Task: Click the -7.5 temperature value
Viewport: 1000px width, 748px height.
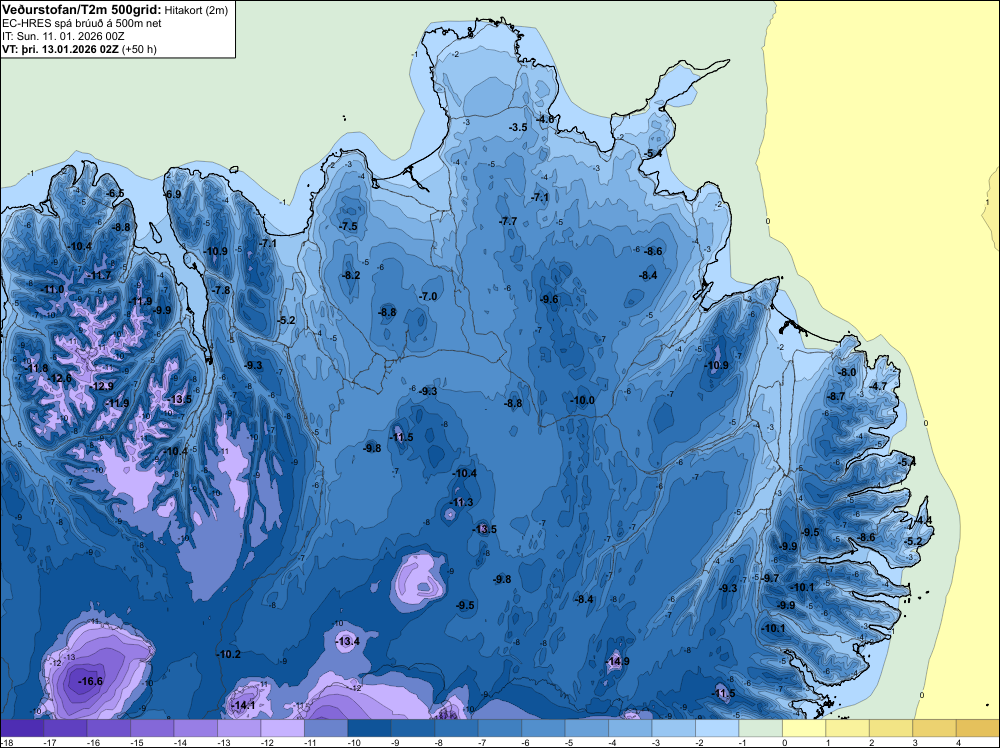Action: [348, 226]
